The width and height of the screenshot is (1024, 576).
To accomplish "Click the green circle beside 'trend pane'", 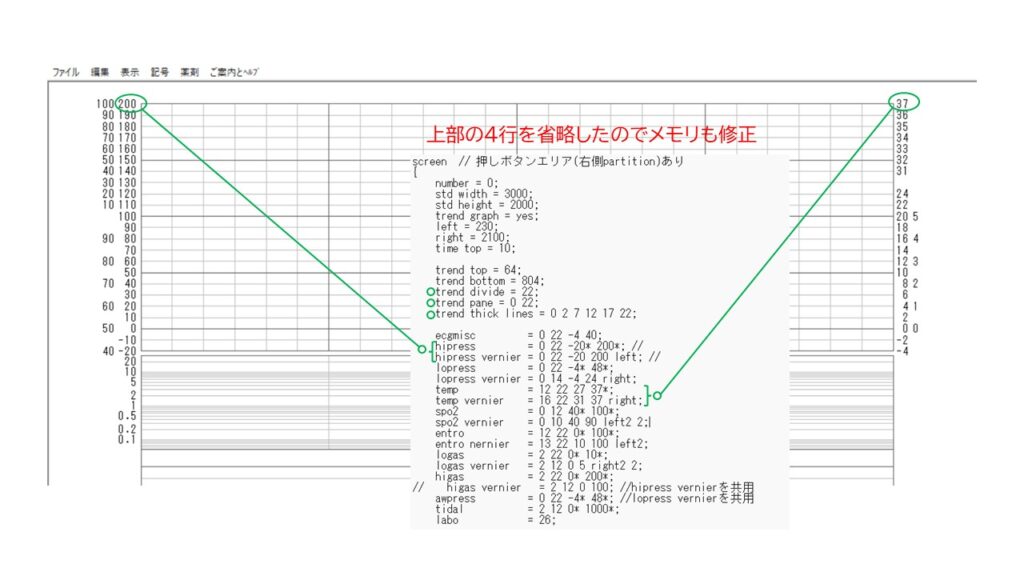I will pos(430,302).
